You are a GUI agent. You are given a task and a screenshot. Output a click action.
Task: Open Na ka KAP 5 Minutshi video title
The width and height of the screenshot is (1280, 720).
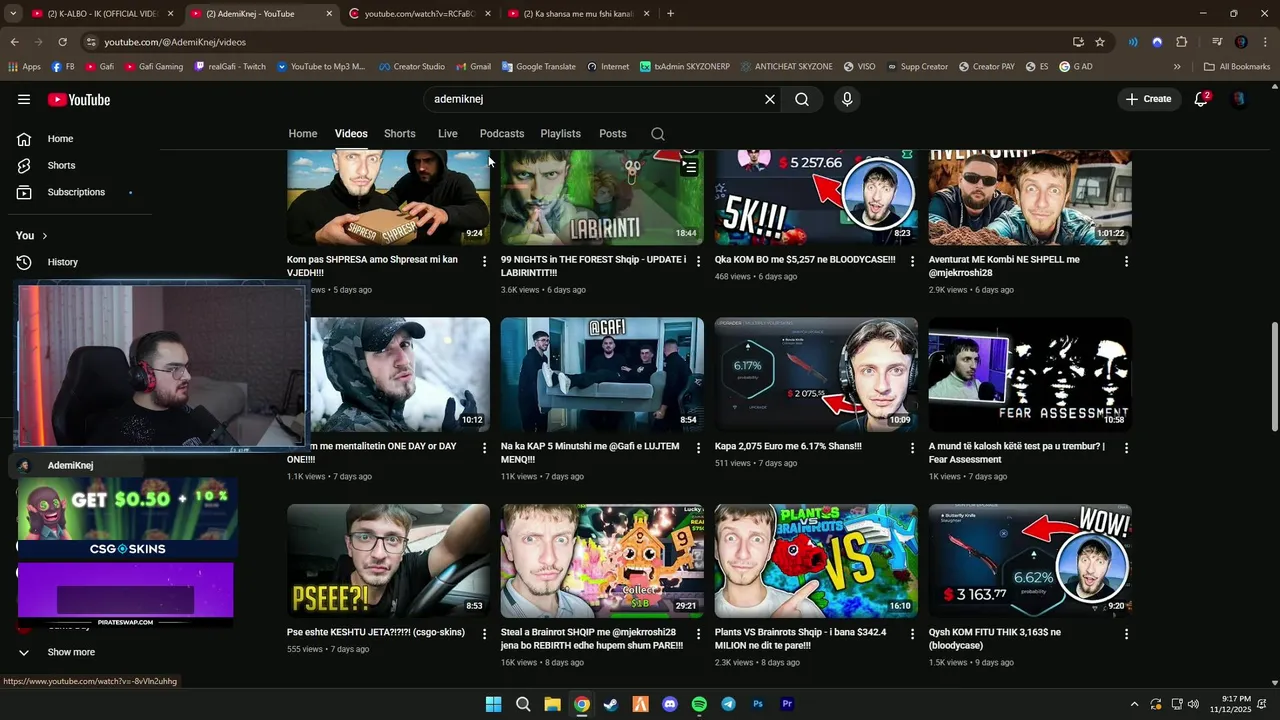[590, 453]
